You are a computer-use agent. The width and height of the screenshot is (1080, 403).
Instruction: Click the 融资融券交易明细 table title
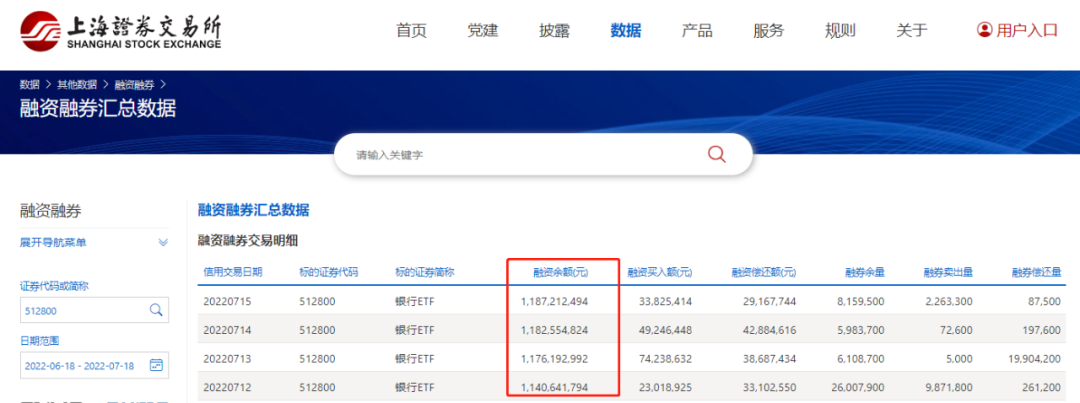pos(248,241)
